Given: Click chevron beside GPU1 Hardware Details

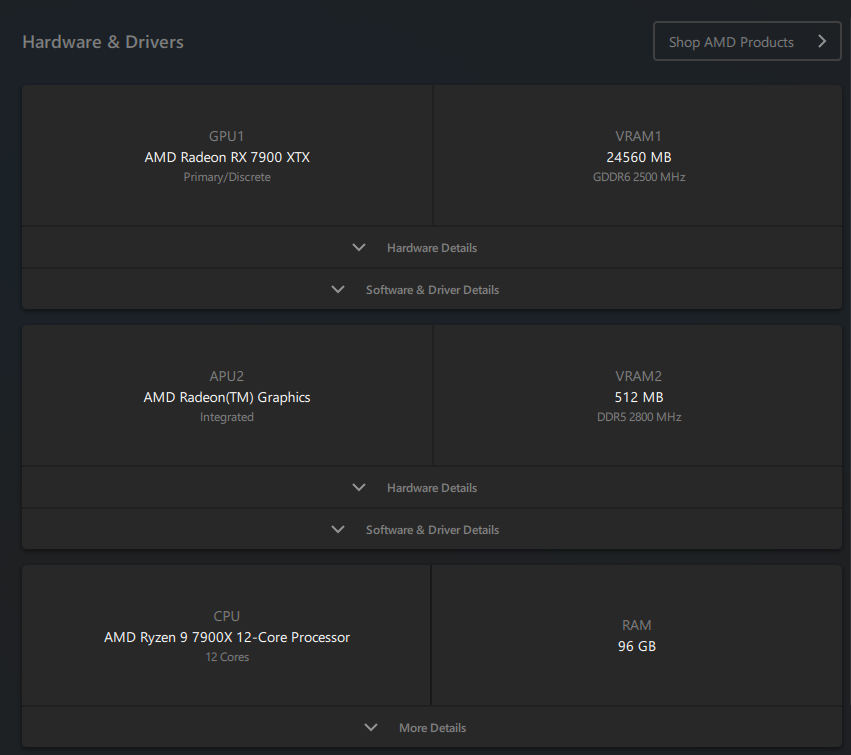Looking at the screenshot, I should pos(359,248).
